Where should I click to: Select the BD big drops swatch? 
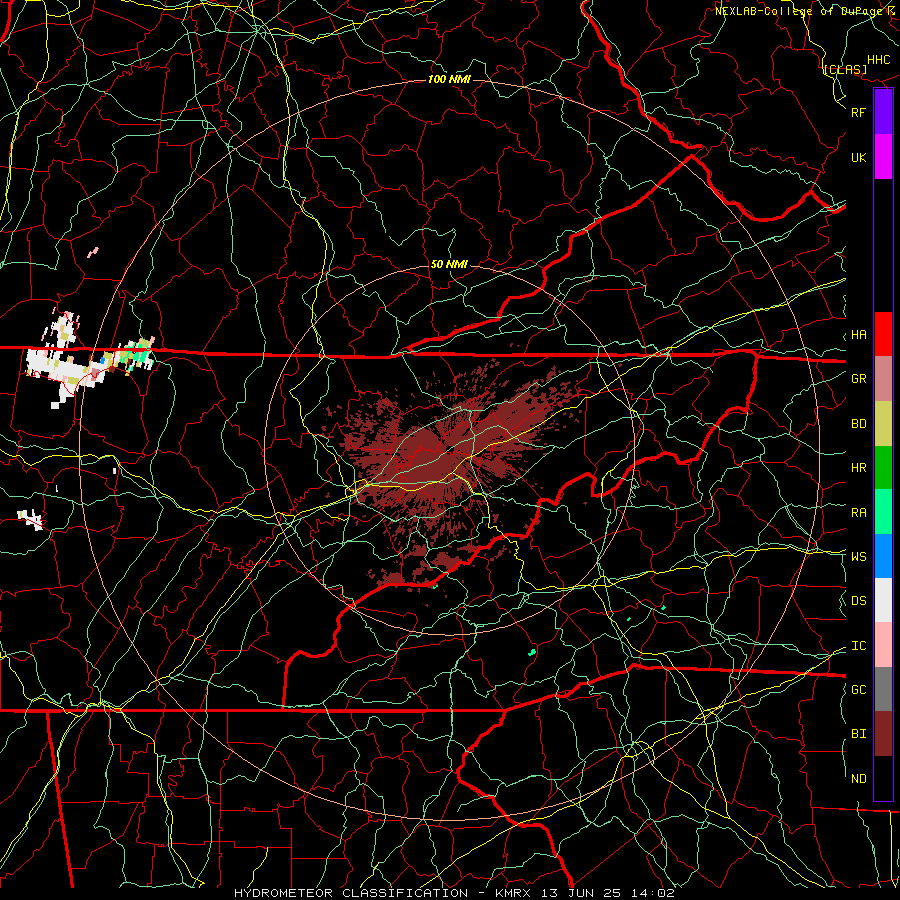pos(883,424)
